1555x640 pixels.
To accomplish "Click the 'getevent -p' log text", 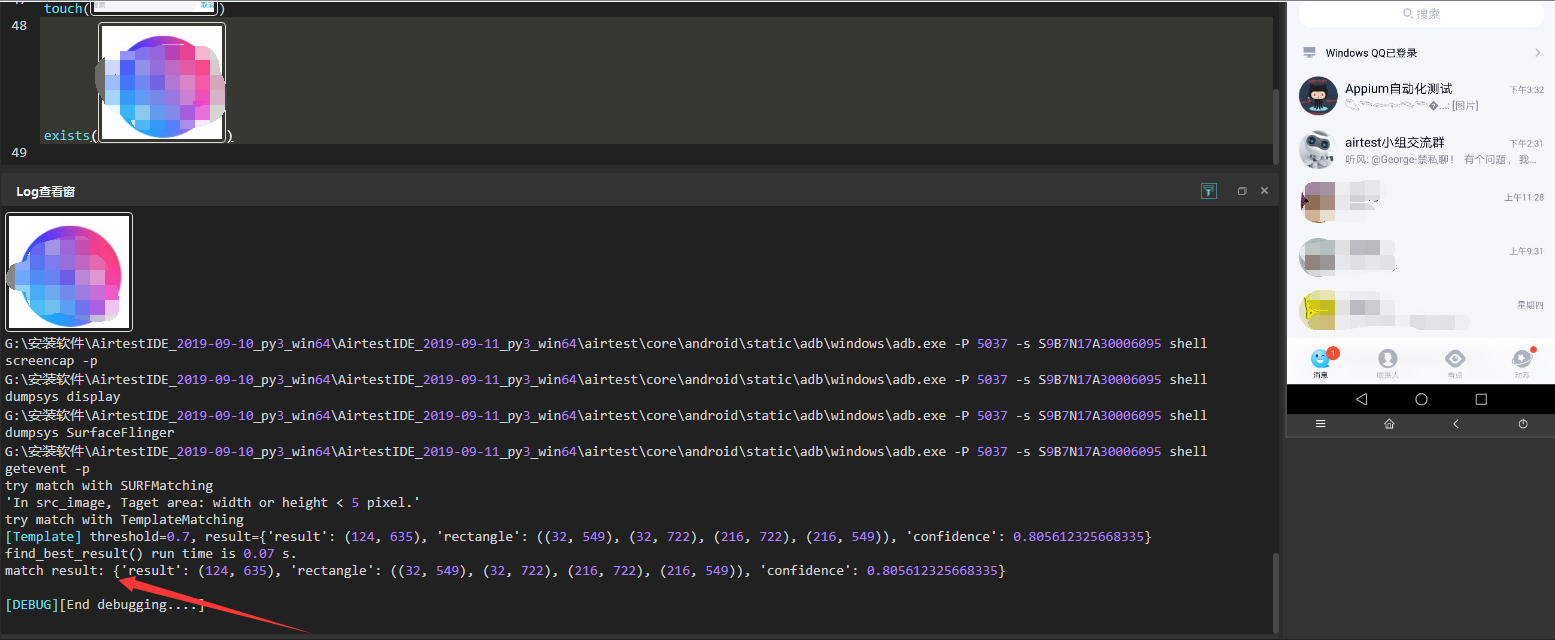I will tap(47, 468).
